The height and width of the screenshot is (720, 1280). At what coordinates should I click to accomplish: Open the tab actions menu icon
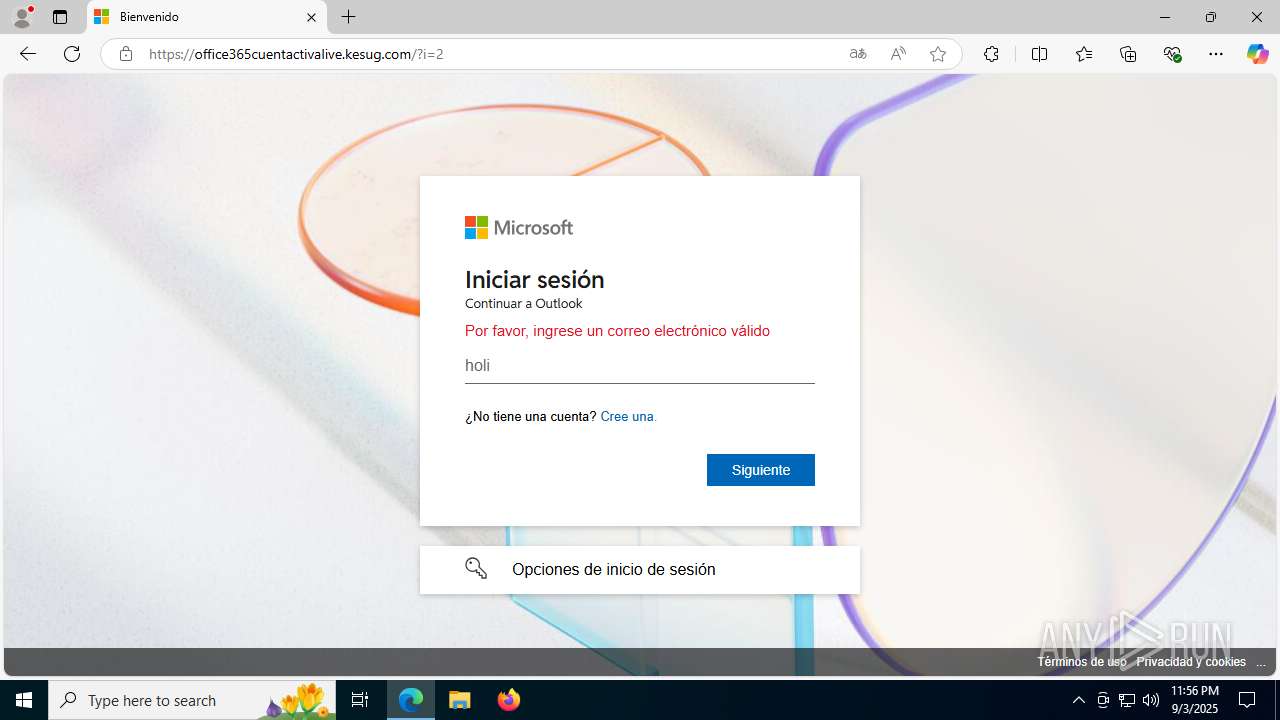60,17
